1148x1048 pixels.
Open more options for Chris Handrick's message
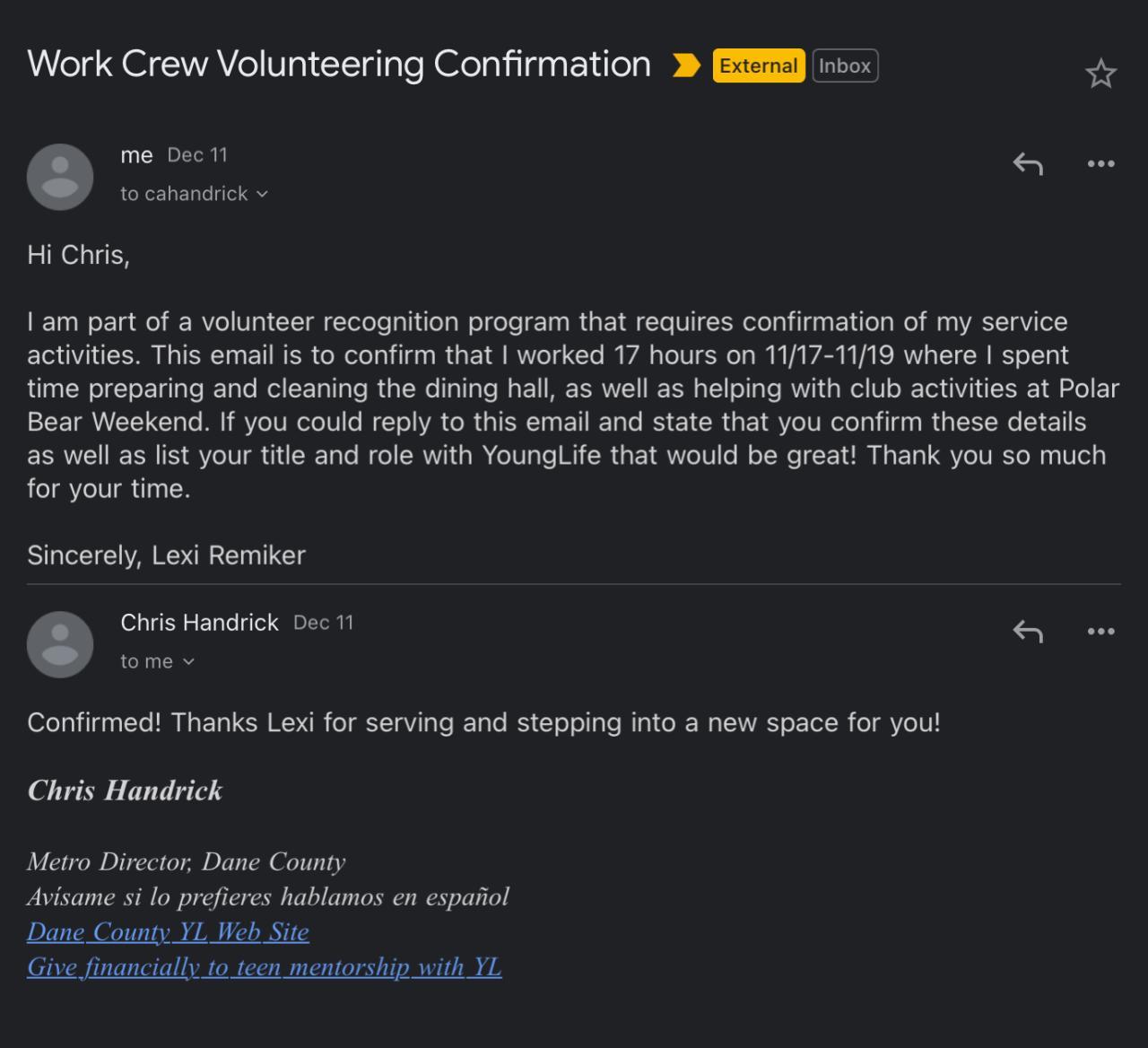click(1100, 631)
